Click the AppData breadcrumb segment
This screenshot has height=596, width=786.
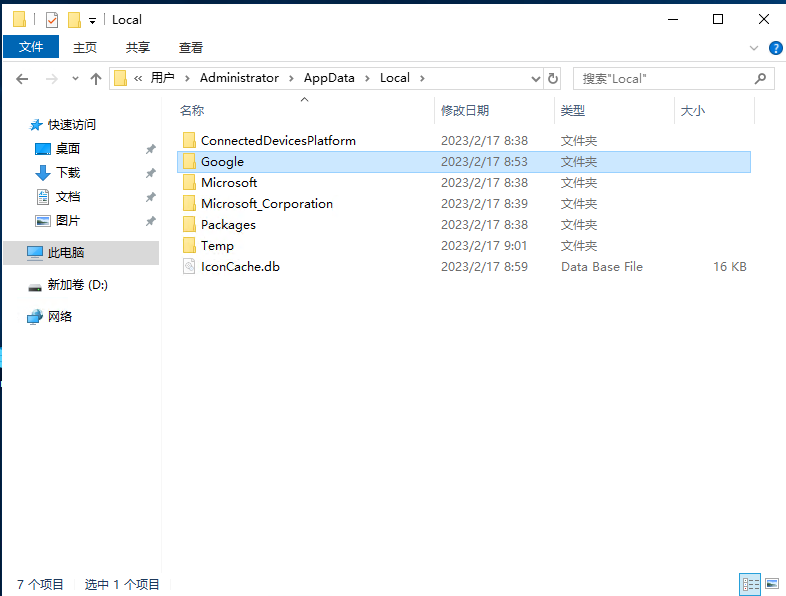(x=329, y=78)
